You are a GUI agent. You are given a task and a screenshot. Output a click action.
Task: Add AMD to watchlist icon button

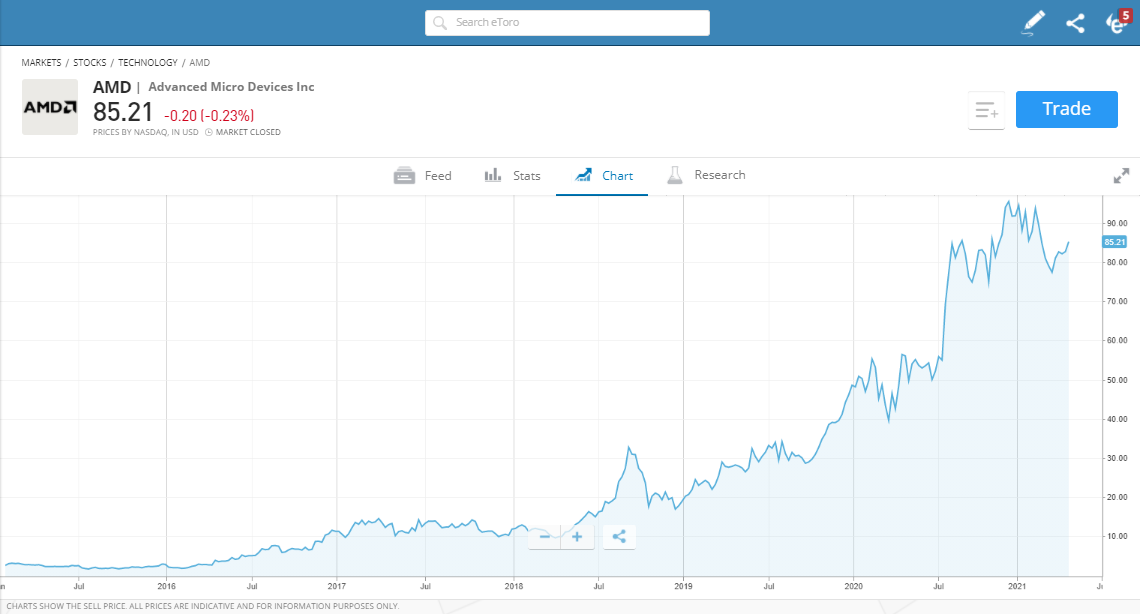(x=986, y=110)
